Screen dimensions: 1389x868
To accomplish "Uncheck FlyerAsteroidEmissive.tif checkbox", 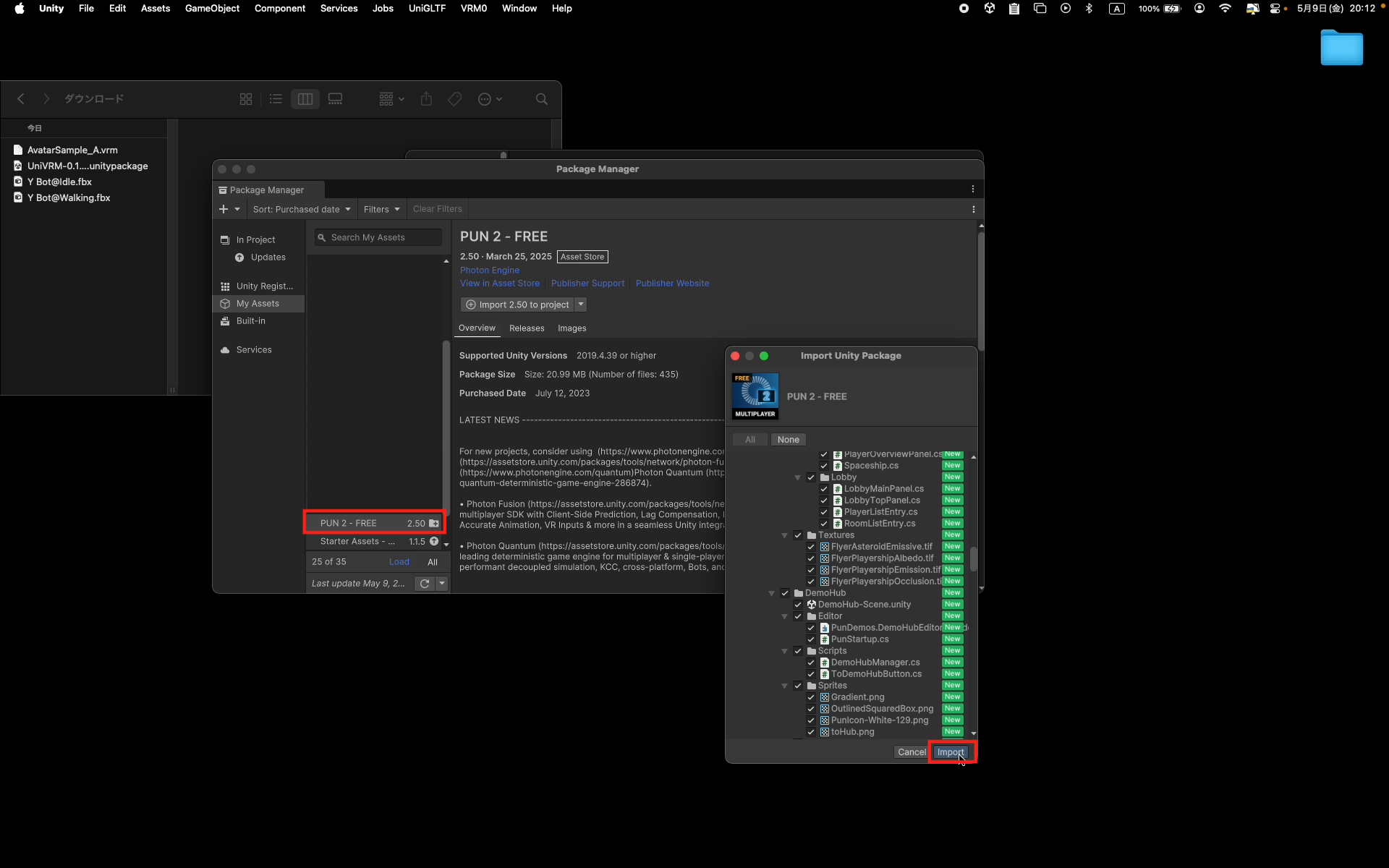I will pyautogui.click(x=811, y=547).
